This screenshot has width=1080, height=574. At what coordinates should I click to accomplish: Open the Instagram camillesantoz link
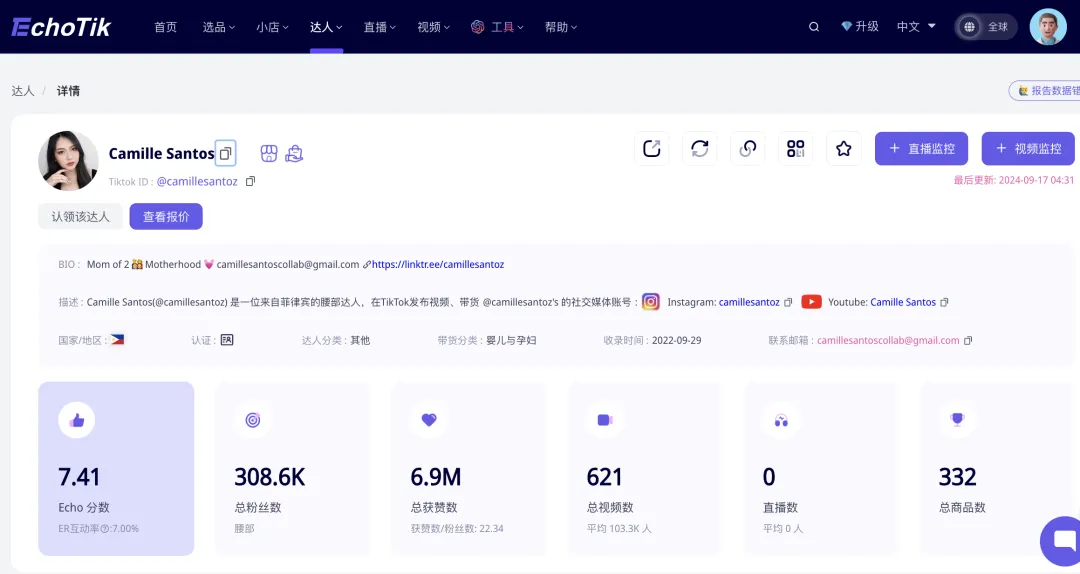point(749,302)
